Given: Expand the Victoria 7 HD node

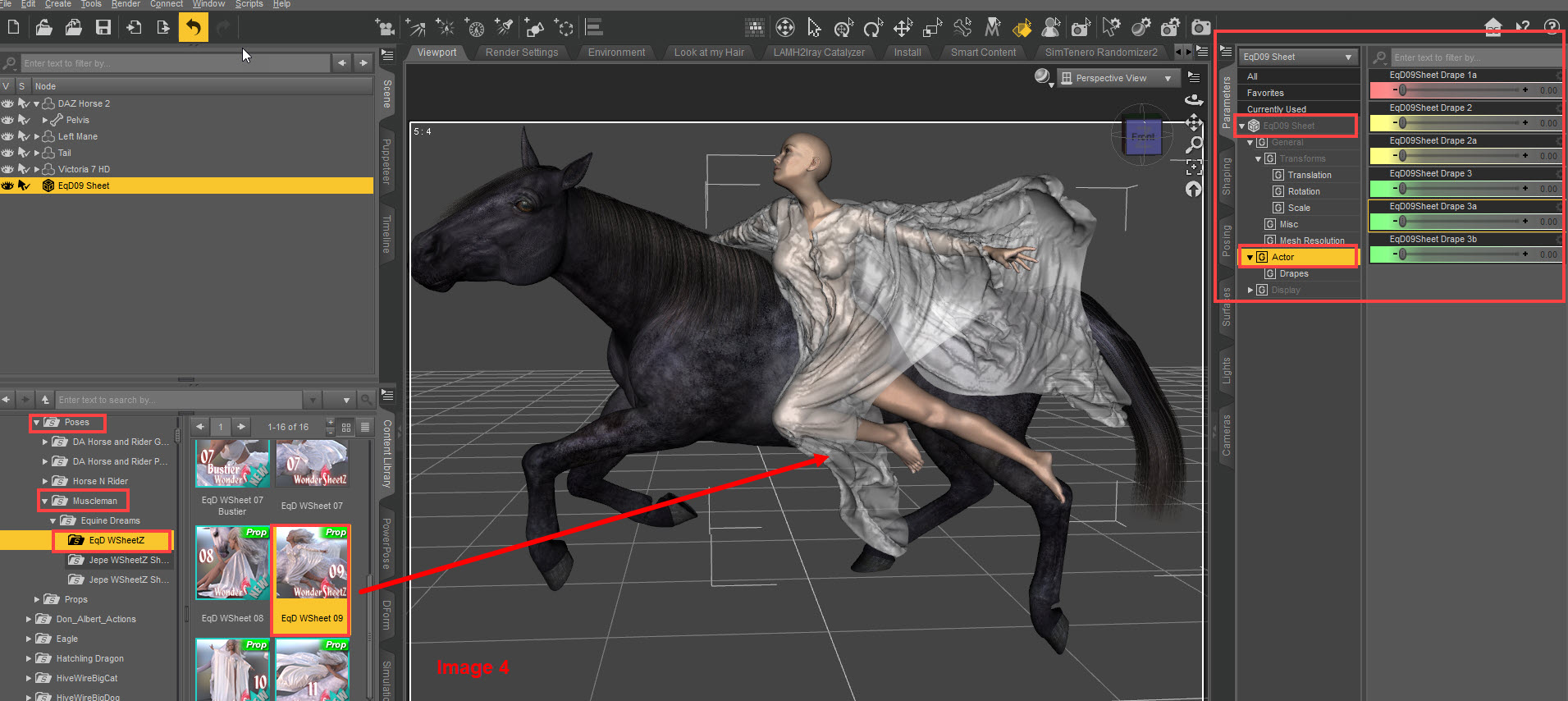Looking at the screenshot, I should [36, 169].
